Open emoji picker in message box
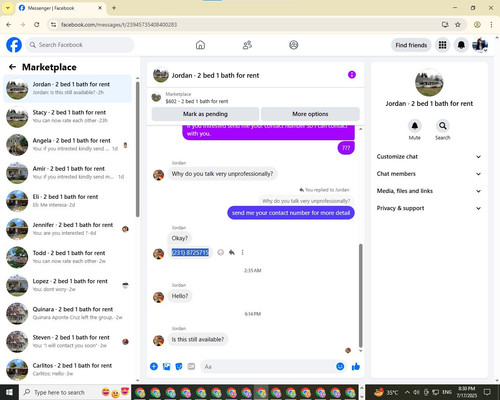This screenshot has height=400, width=500. (x=340, y=367)
